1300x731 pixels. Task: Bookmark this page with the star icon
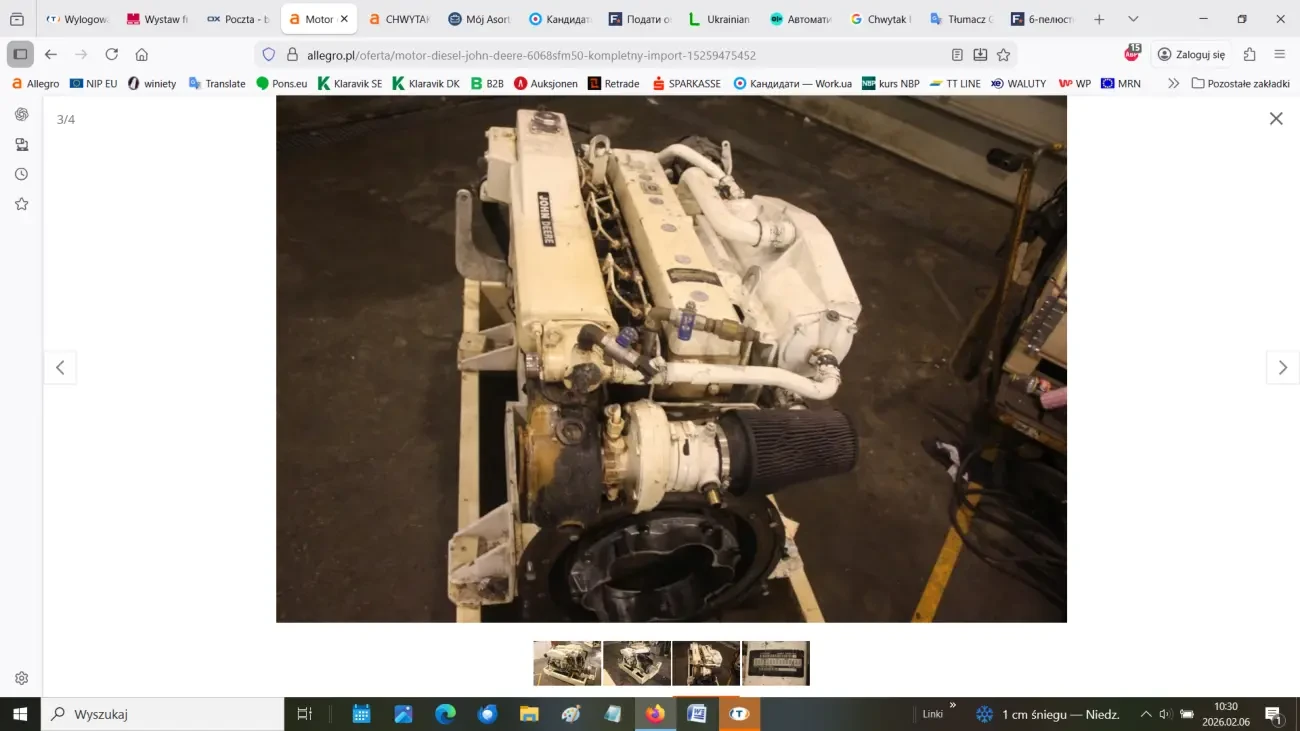coord(1003,55)
